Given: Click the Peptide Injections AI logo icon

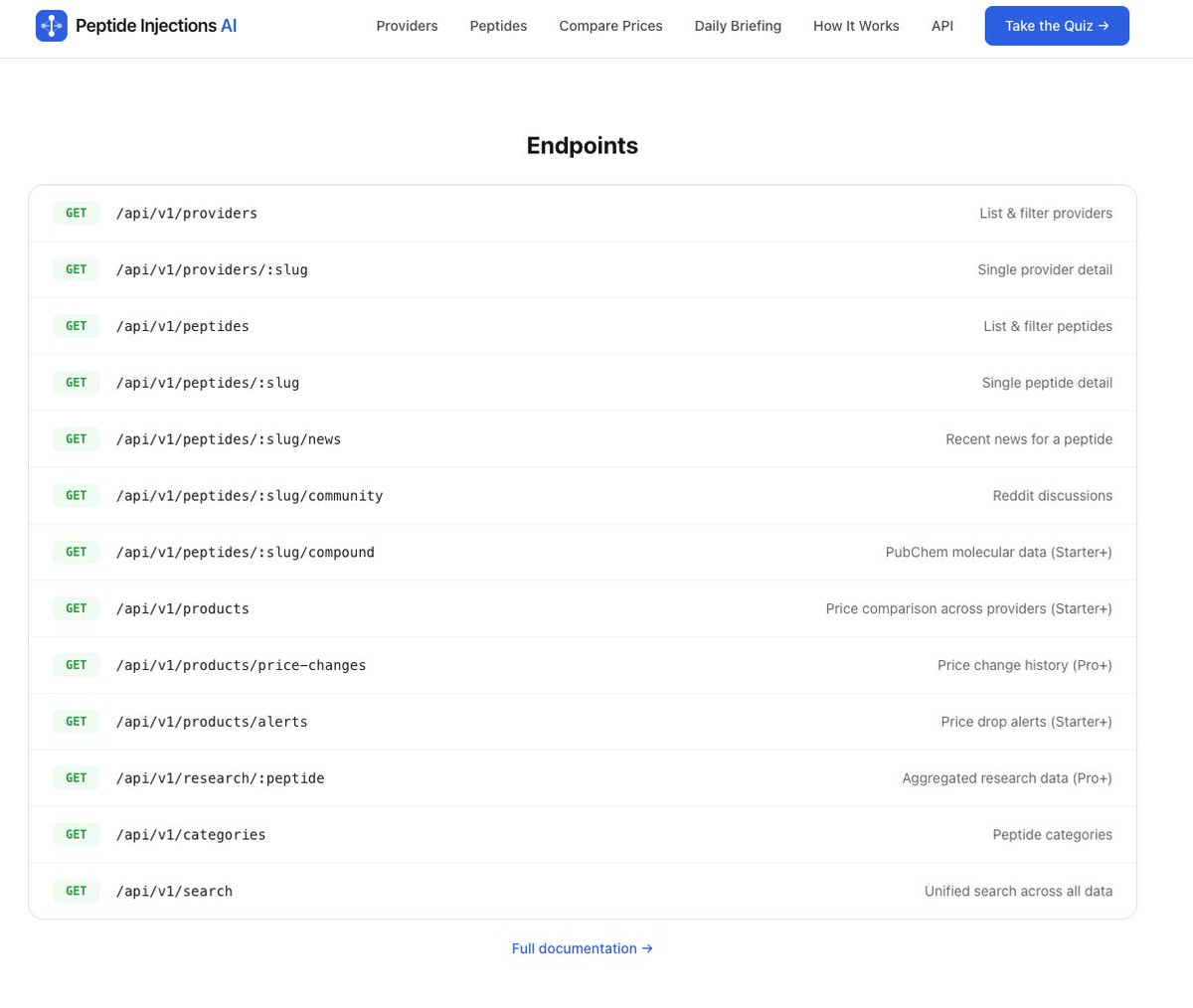Looking at the screenshot, I should [52, 26].
